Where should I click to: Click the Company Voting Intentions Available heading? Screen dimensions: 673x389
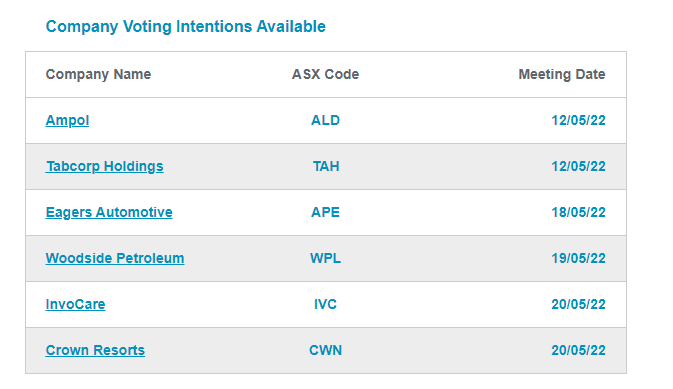coord(185,26)
